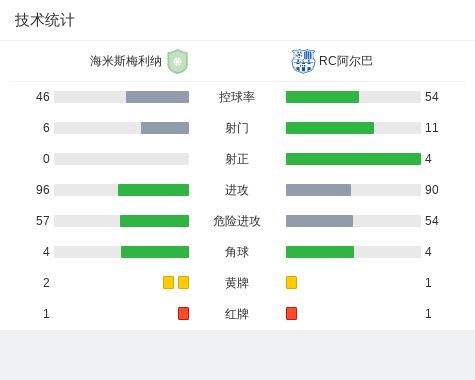The image size is (475, 380).
Task: Click the 海米斯梅利纳 red card icon
Action: (183, 314)
